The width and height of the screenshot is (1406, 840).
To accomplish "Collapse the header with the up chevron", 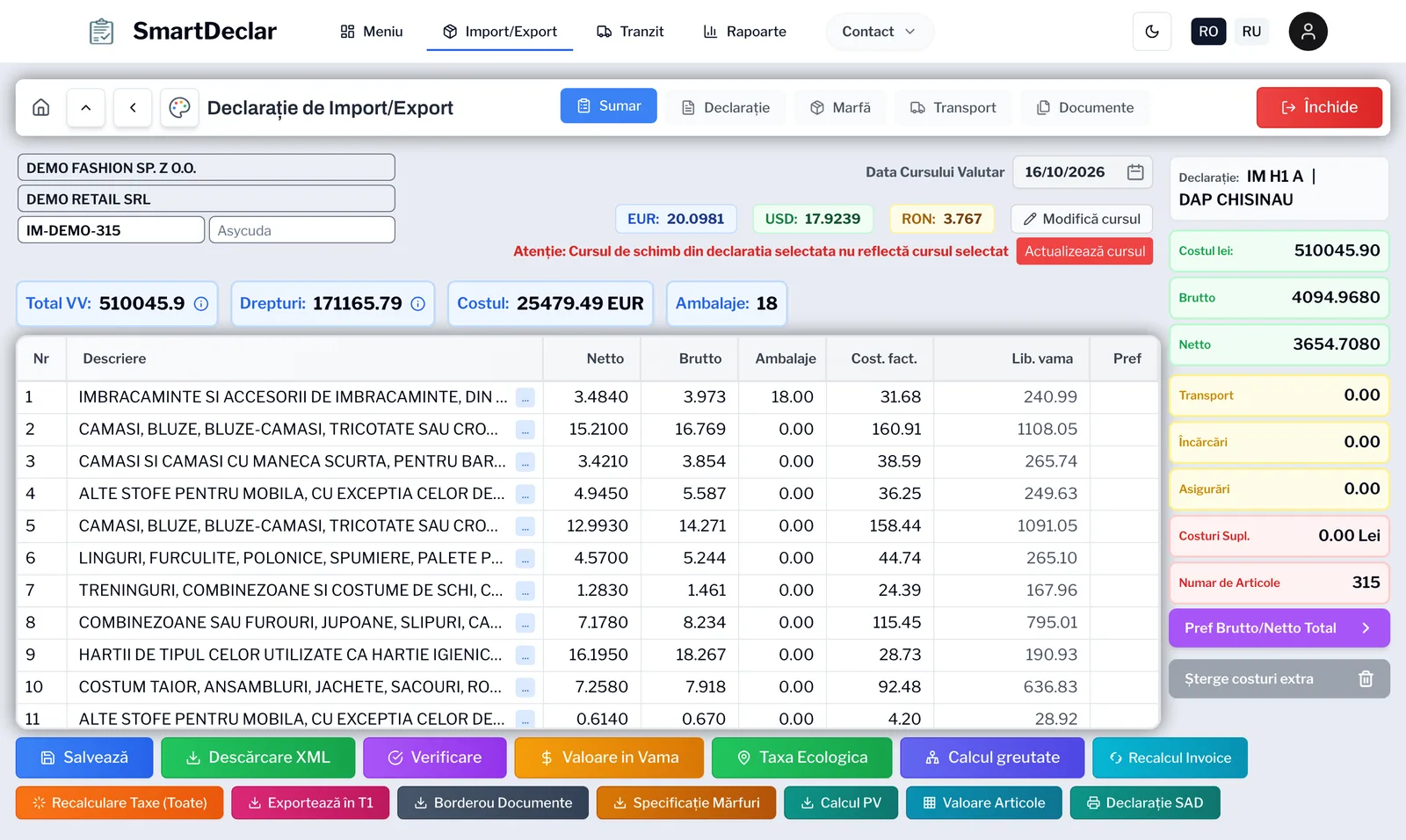I will click(86, 107).
